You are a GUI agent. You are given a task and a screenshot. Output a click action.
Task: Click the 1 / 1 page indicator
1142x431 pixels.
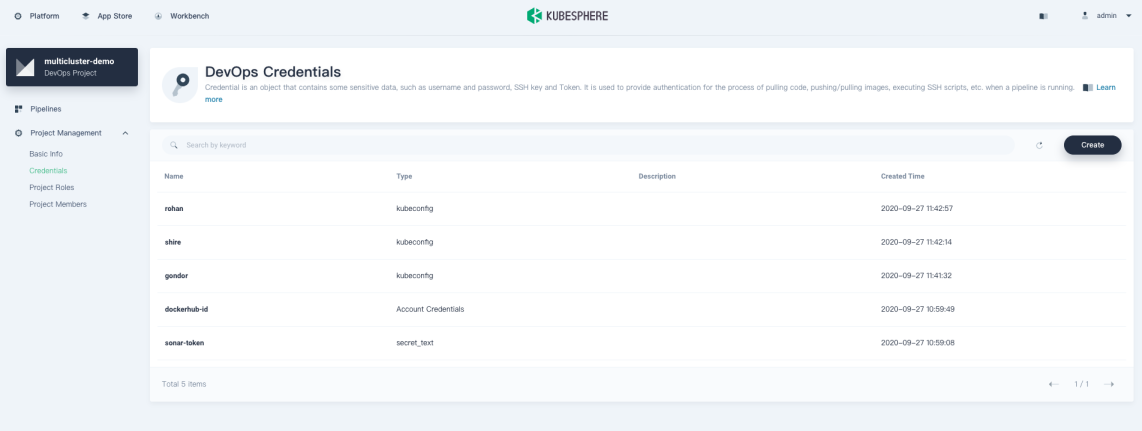[1082, 384]
